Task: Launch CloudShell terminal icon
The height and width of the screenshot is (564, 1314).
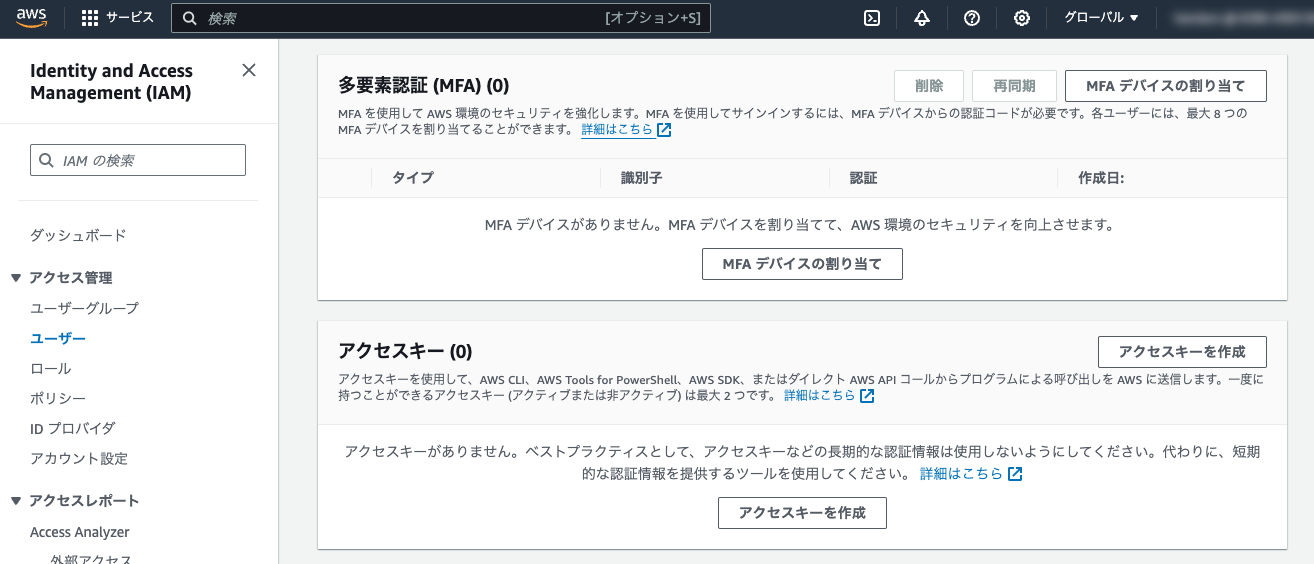Action: click(872, 18)
